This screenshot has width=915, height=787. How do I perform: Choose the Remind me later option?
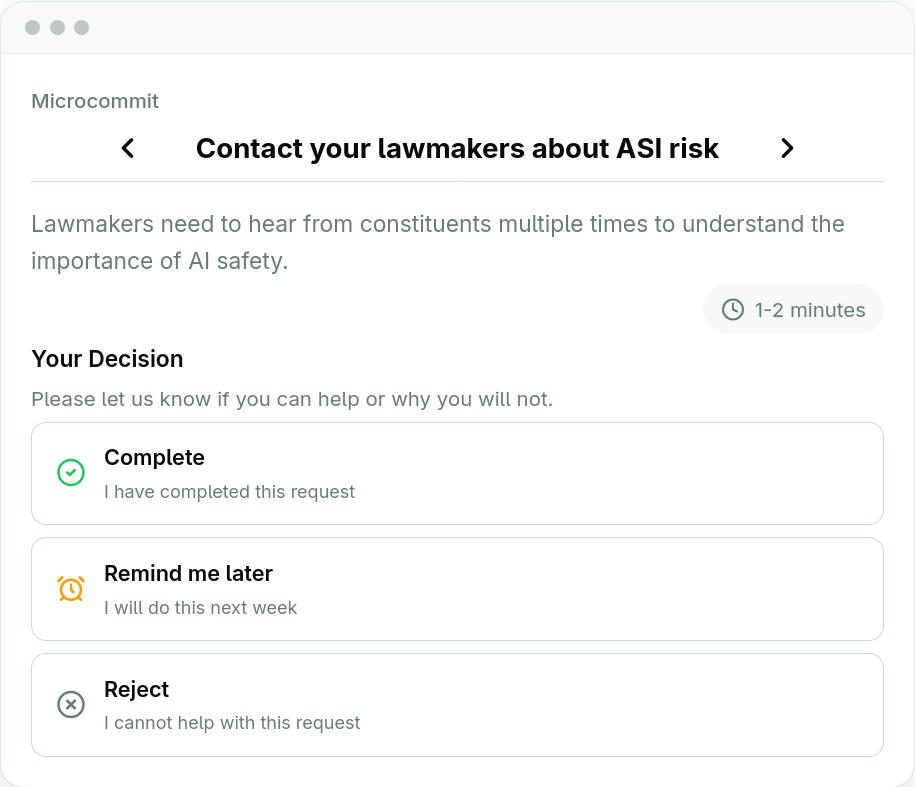click(x=458, y=589)
